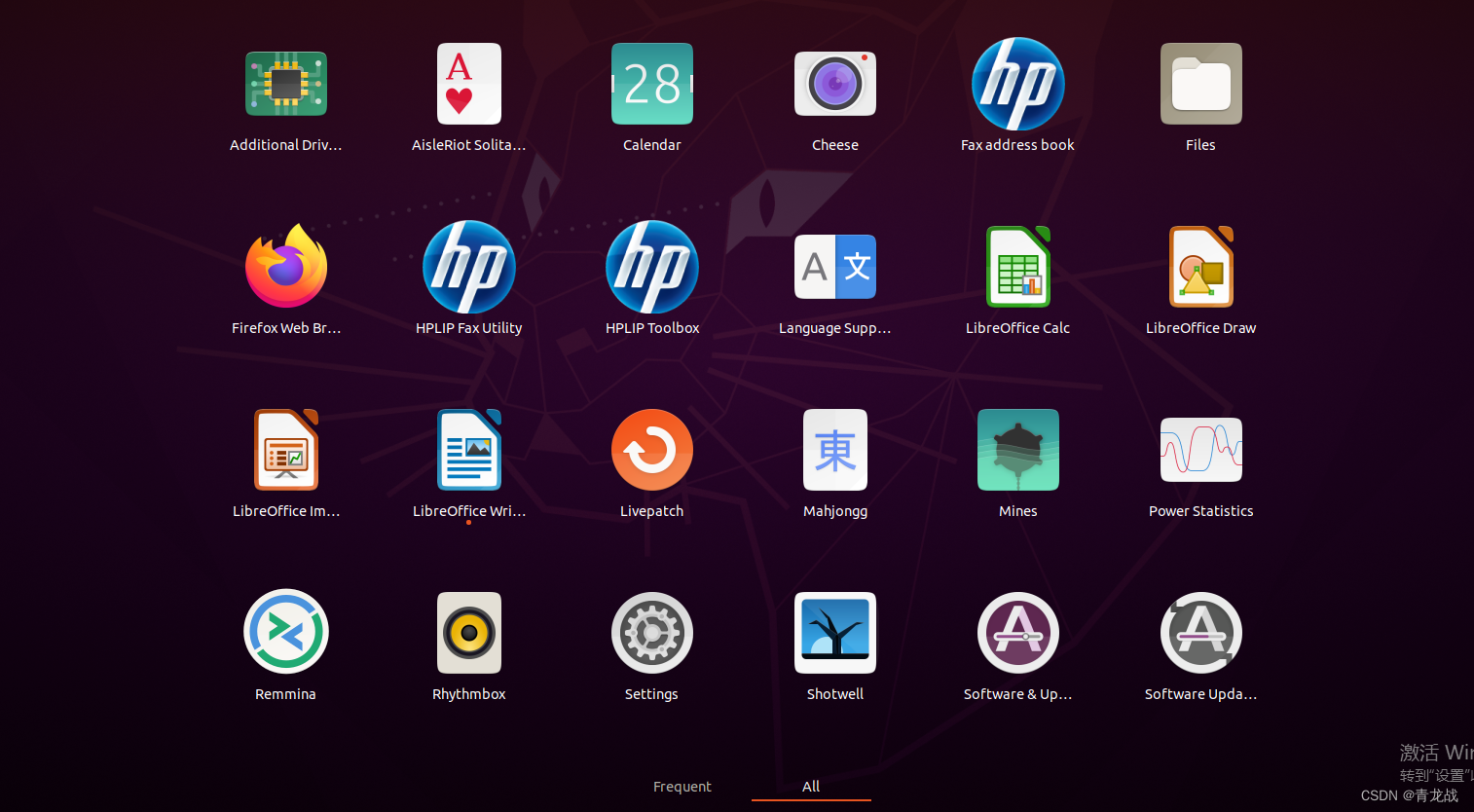
Task: Start the Mahjongg game icon
Action: [835, 450]
